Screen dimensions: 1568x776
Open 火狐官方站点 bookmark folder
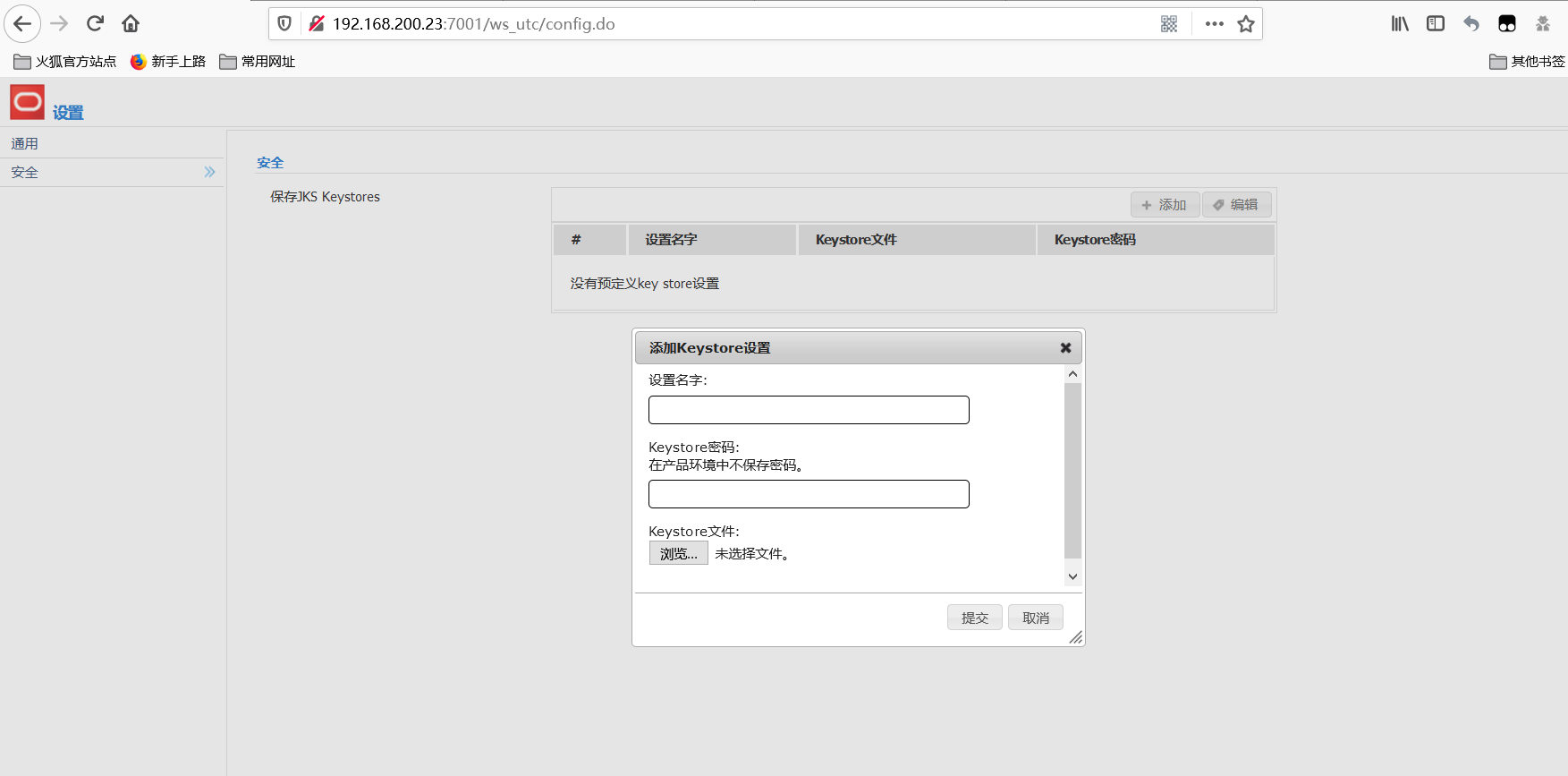point(65,62)
